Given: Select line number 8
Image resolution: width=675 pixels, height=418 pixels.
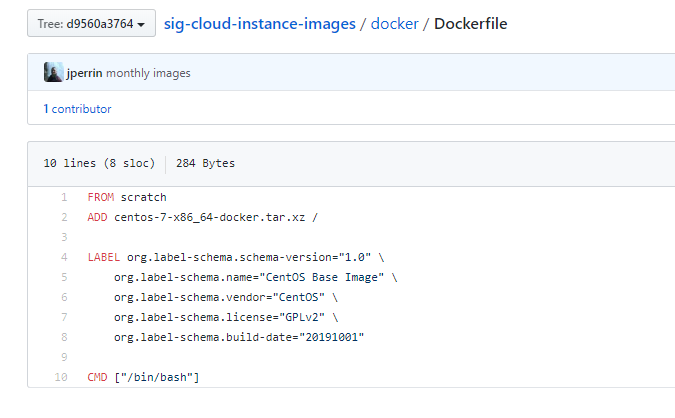Looking at the screenshot, I should 64,337.
